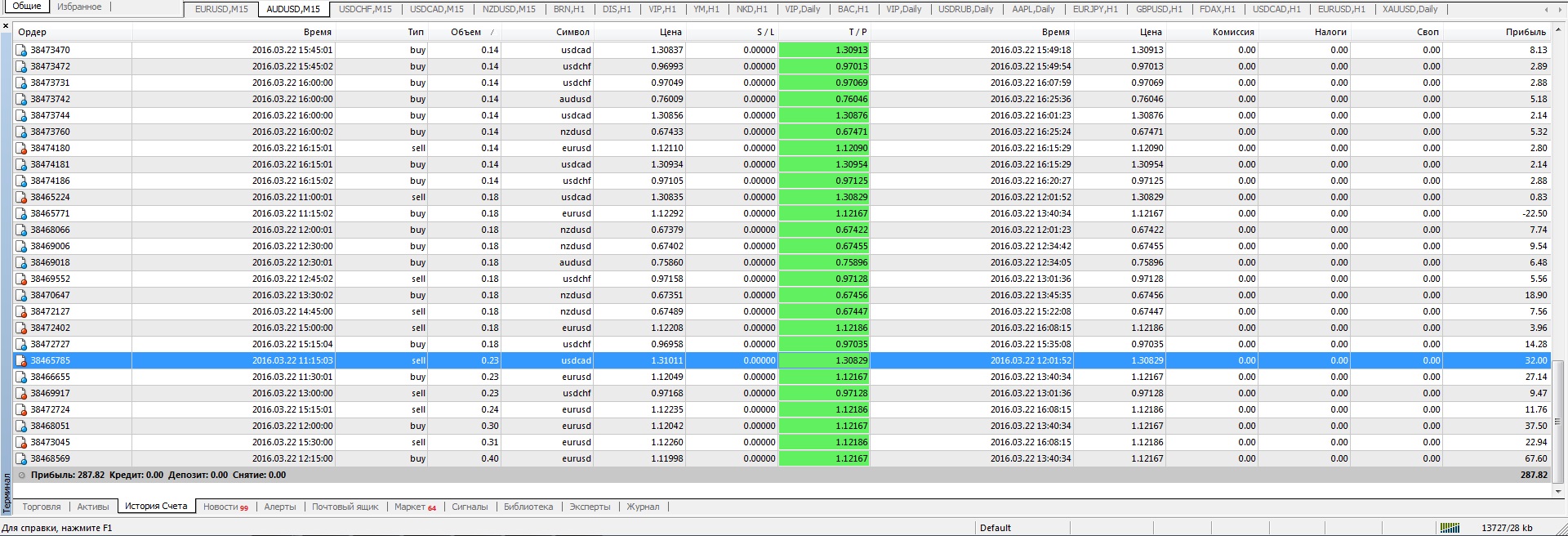Click the order icon for order 38468066
The width and height of the screenshot is (1568, 536).
point(21,230)
